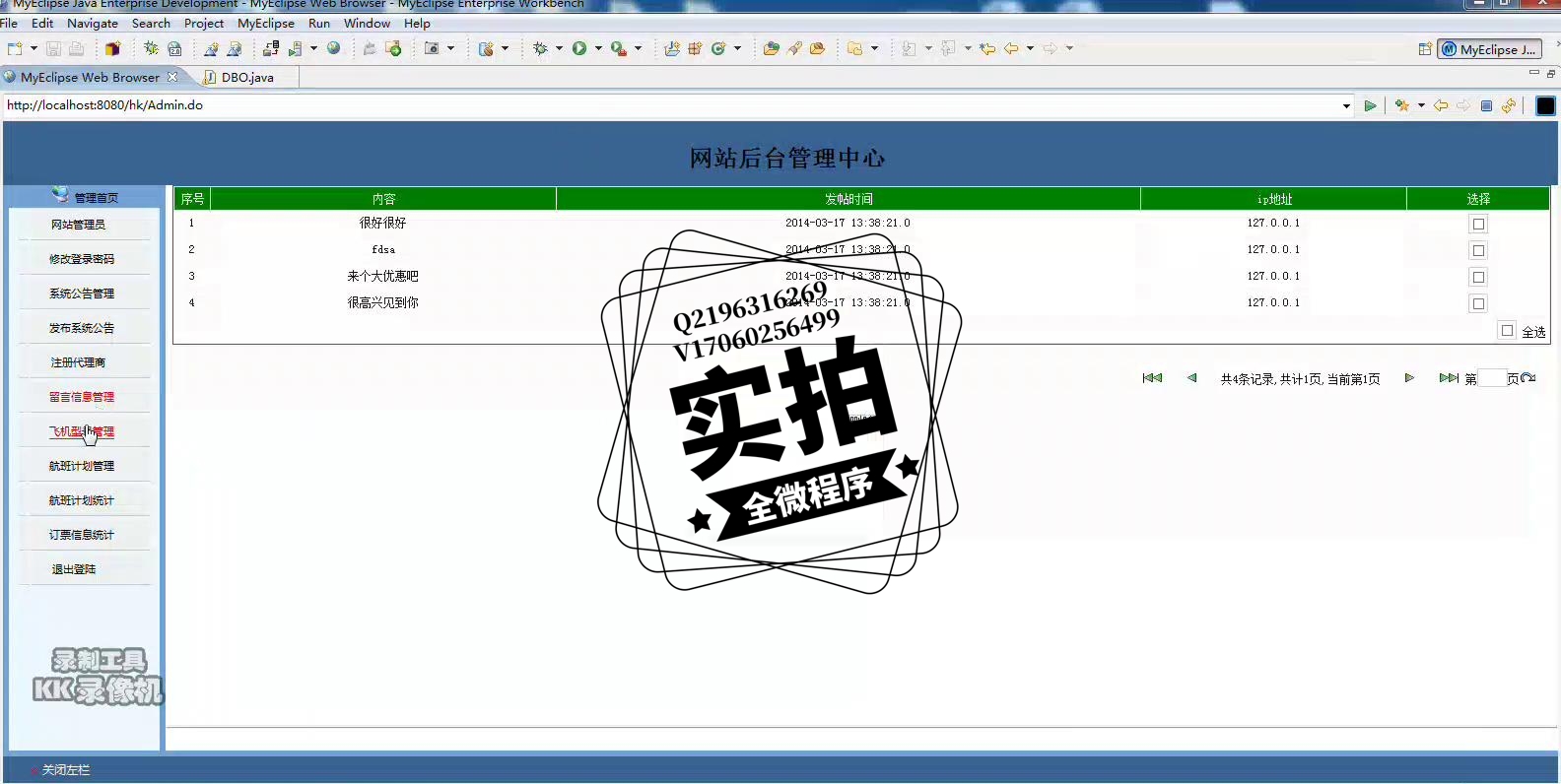Viewport: 1561px width, 784px height.
Task: Click the last-page pagination icon
Action: 1449,378
